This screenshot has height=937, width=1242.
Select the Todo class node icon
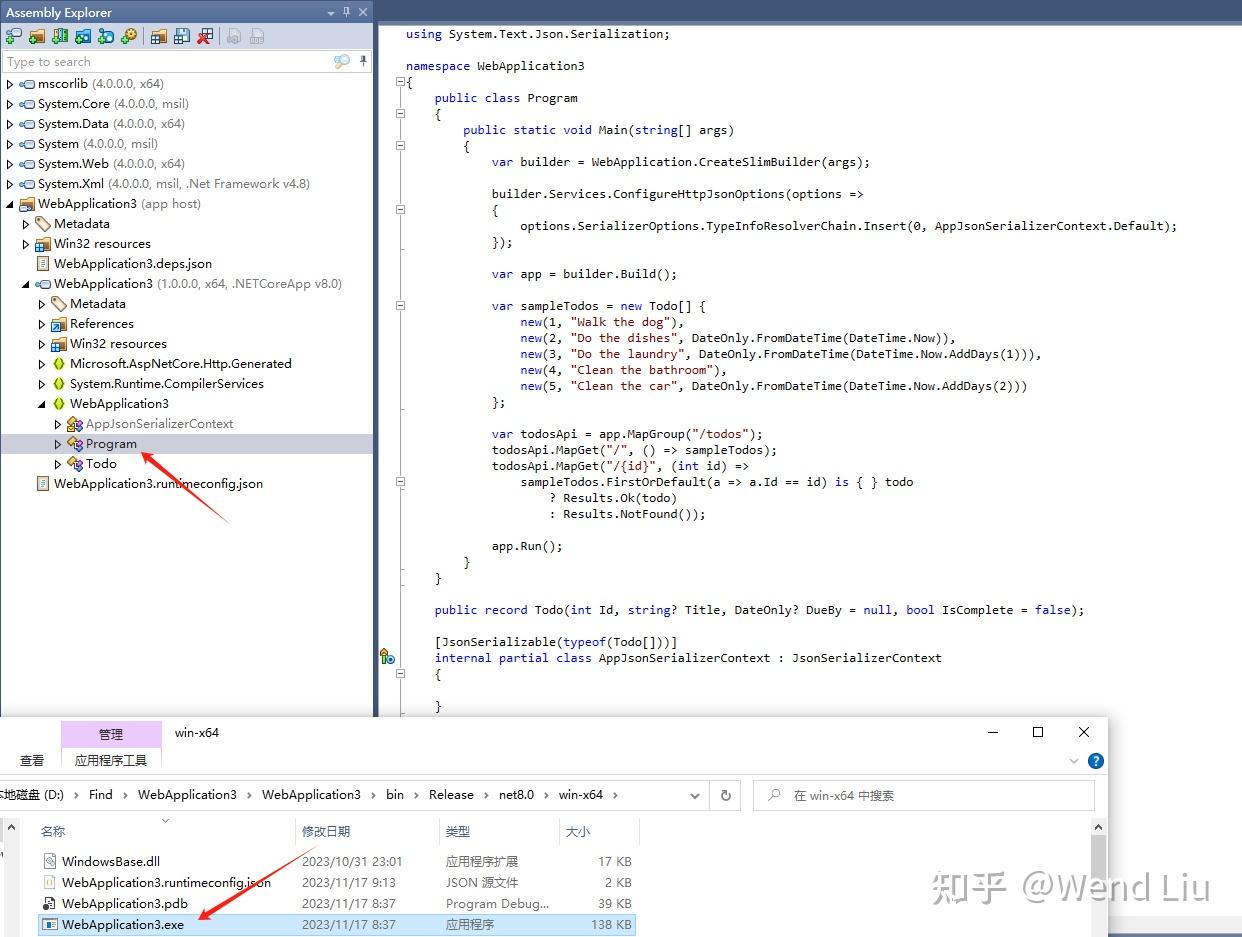click(x=73, y=463)
